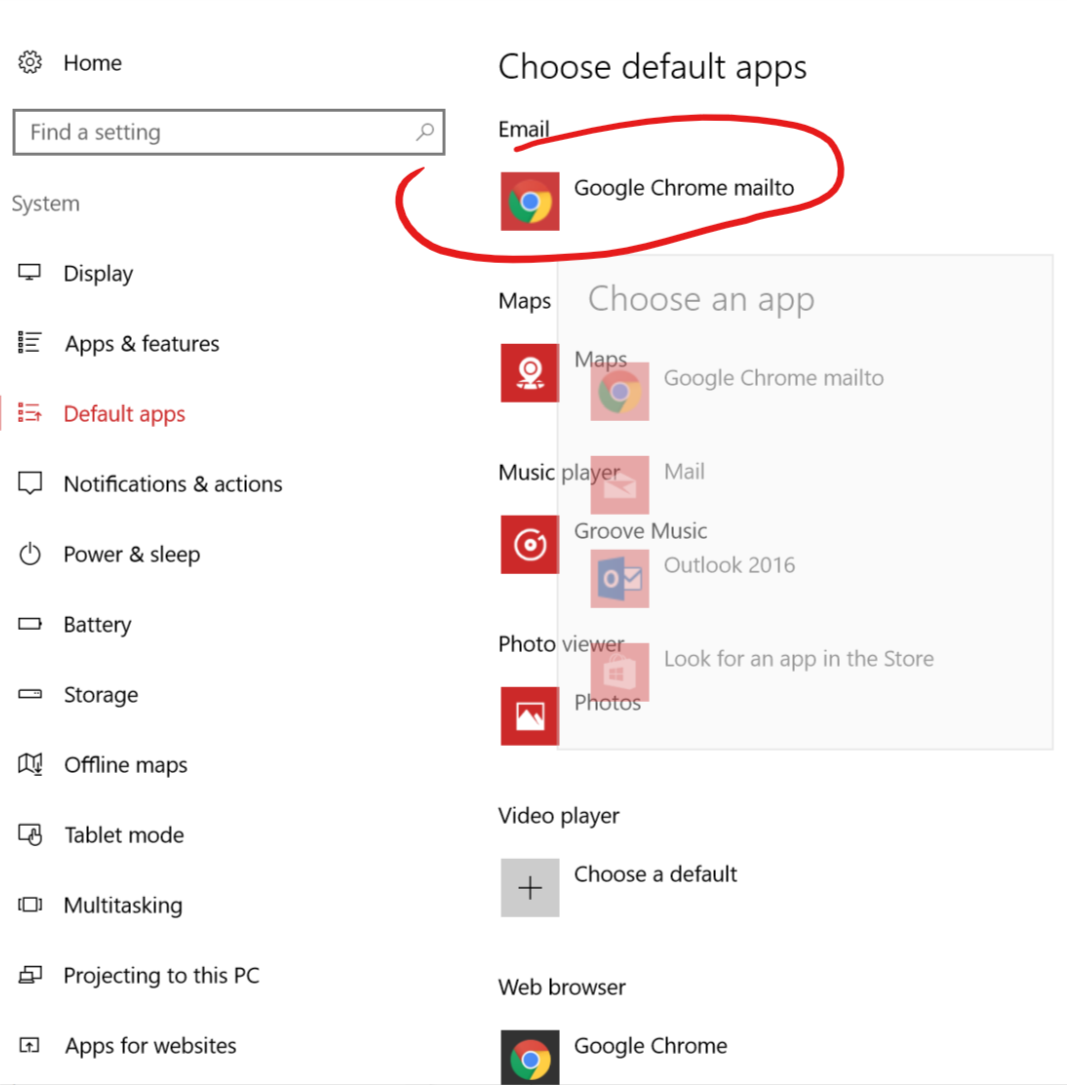Image resolution: width=1067 pixels, height=1085 pixels.
Task: Open Storage settings
Action: [101, 695]
